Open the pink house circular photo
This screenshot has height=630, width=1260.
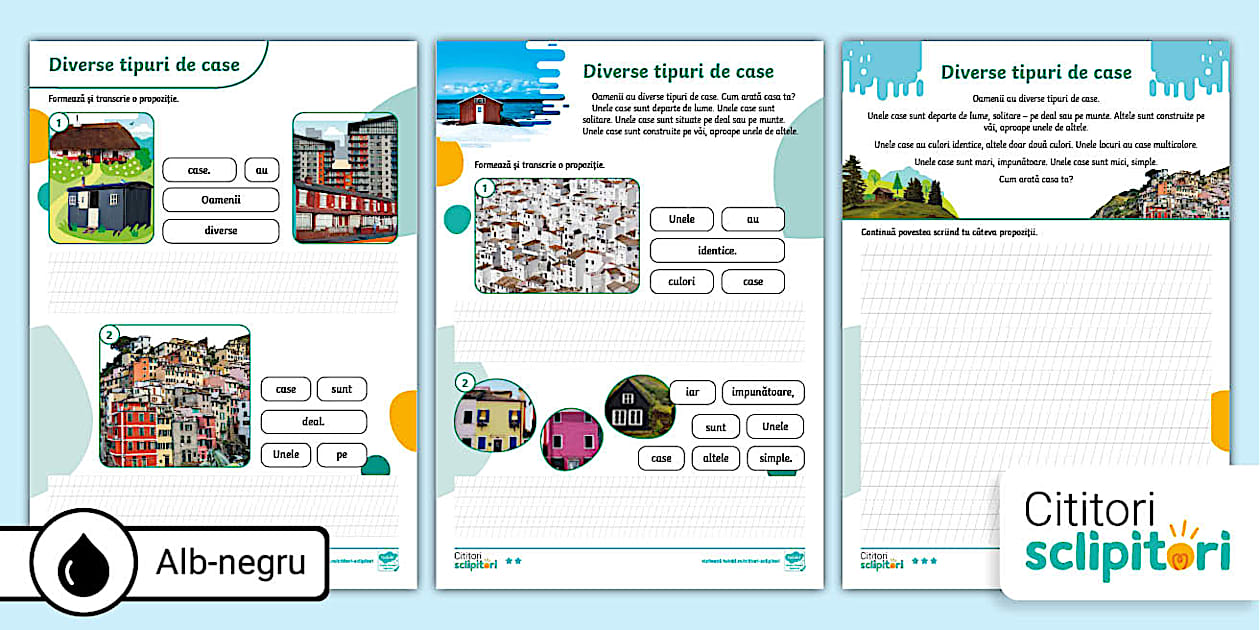(571, 439)
